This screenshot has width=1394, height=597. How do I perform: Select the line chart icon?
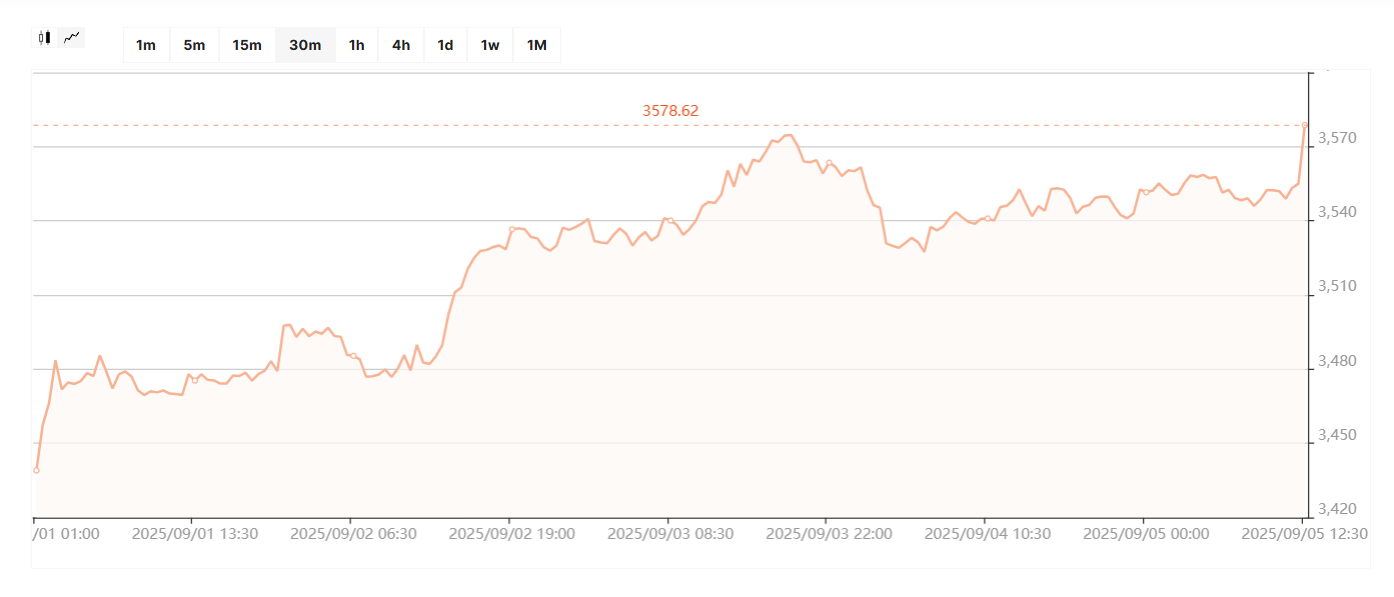tap(72, 38)
